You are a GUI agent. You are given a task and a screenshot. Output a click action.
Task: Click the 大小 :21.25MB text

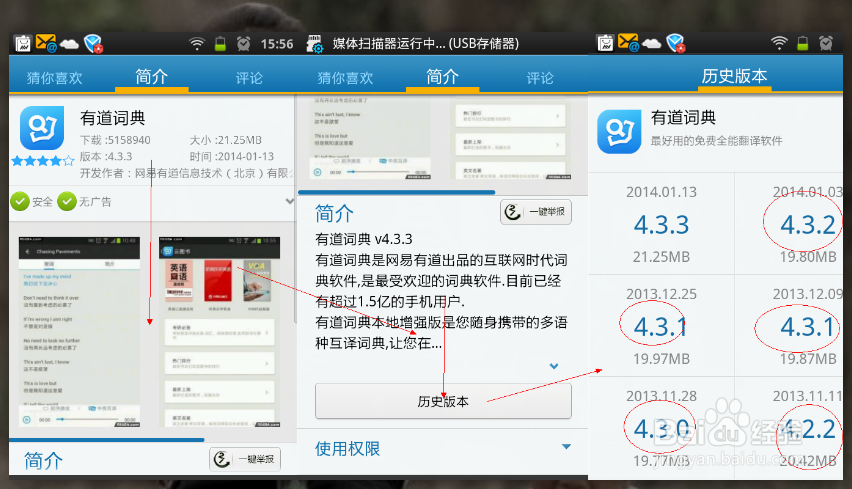(225, 140)
